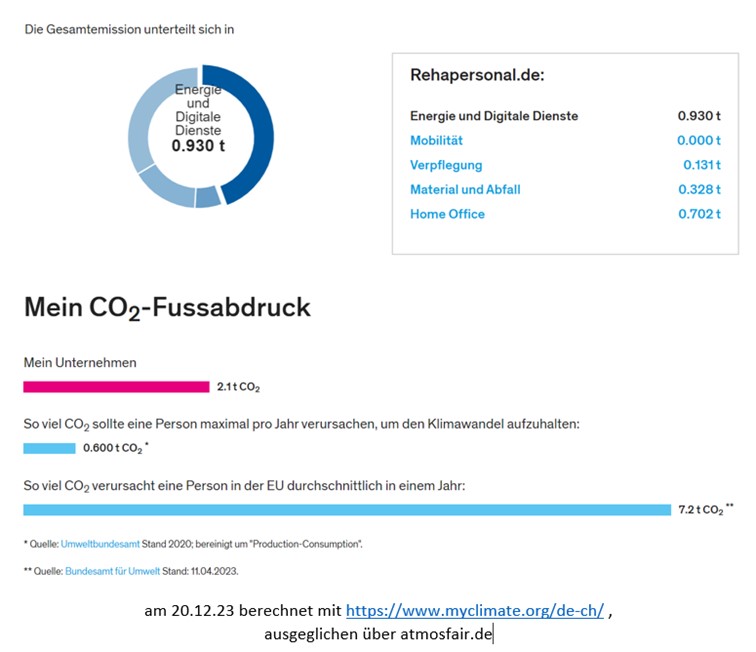Open the Home Office category link
The width and height of the screenshot is (756, 652).
tap(447, 214)
